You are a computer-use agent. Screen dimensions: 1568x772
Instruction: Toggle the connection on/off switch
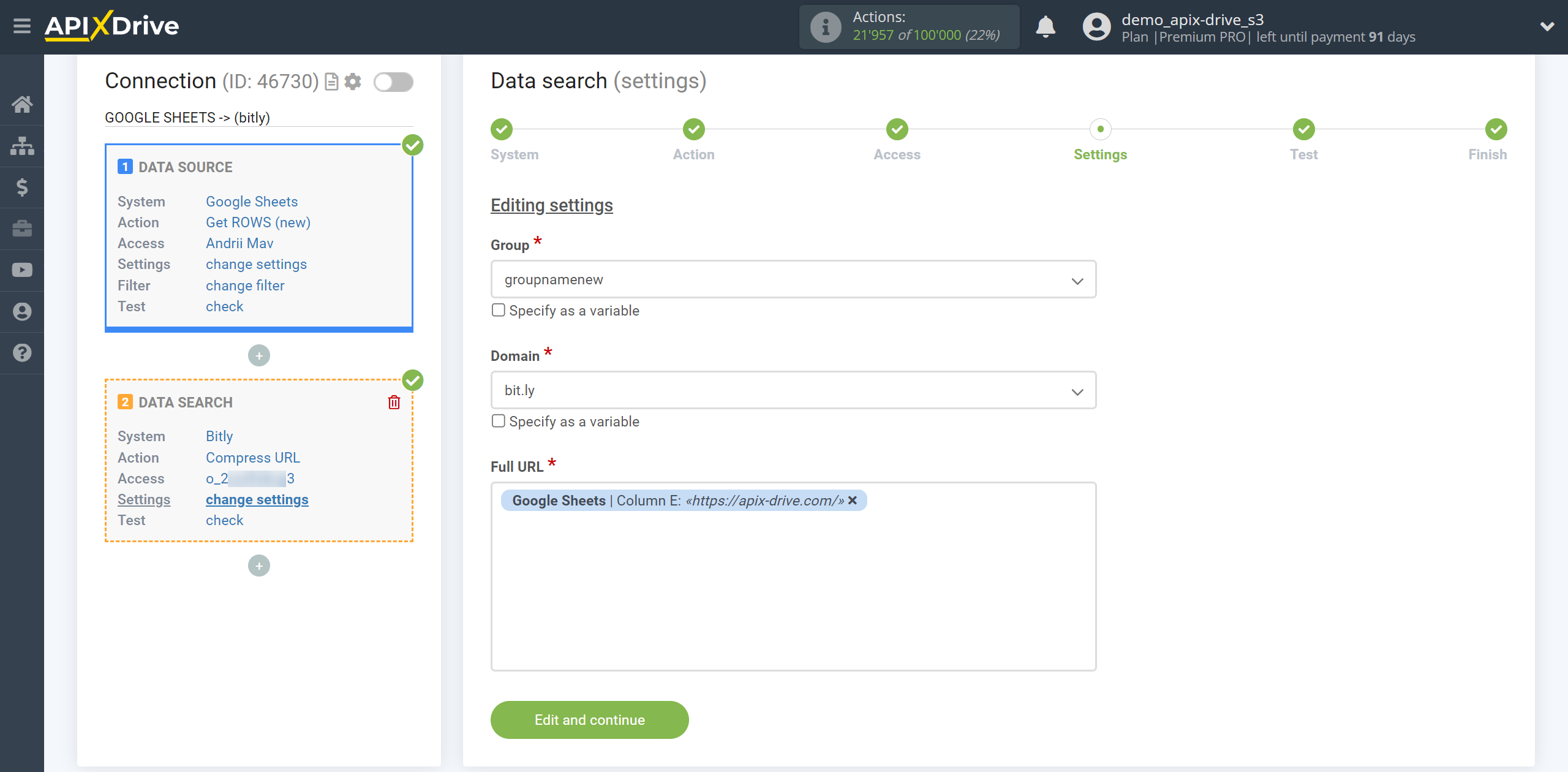(393, 81)
